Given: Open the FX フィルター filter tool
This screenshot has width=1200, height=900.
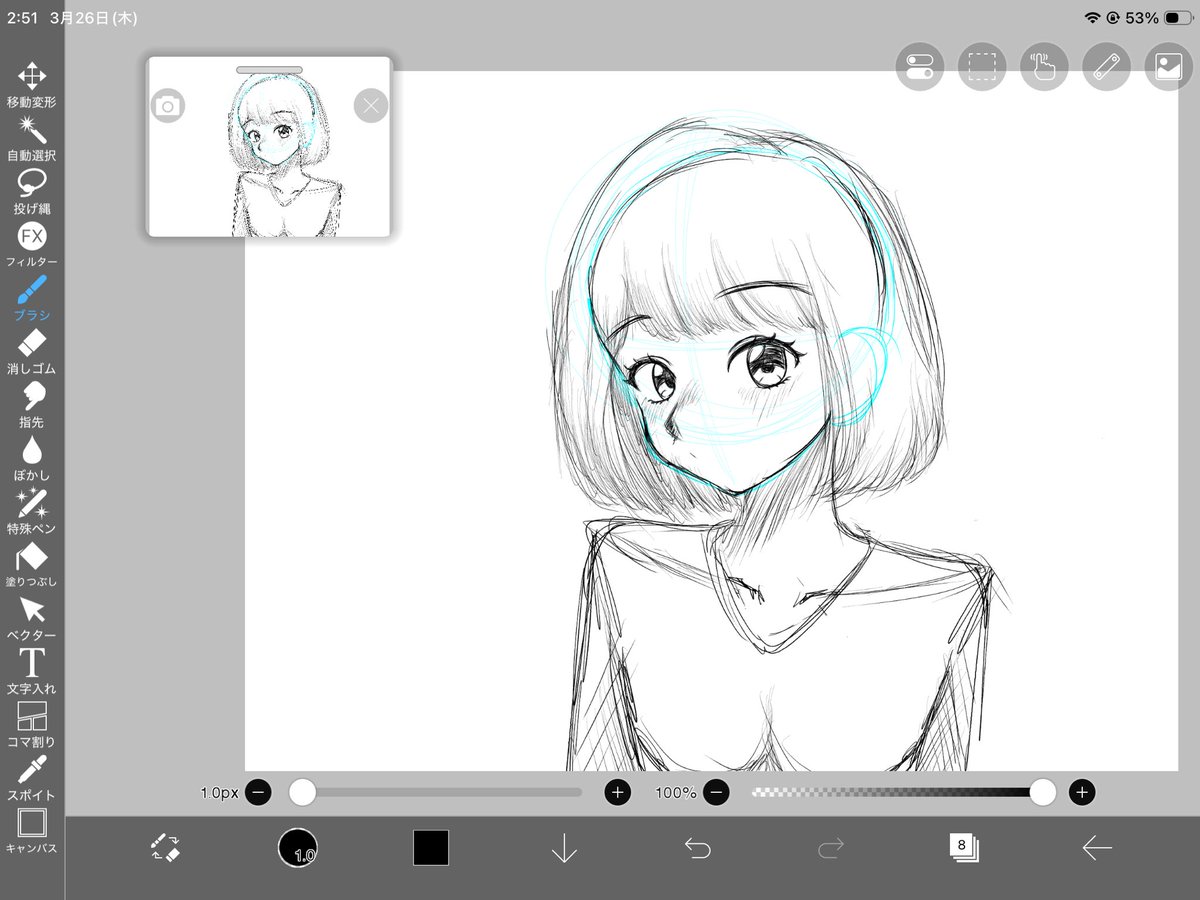Looking at the screenshot, I should click(x=32, y=245).
